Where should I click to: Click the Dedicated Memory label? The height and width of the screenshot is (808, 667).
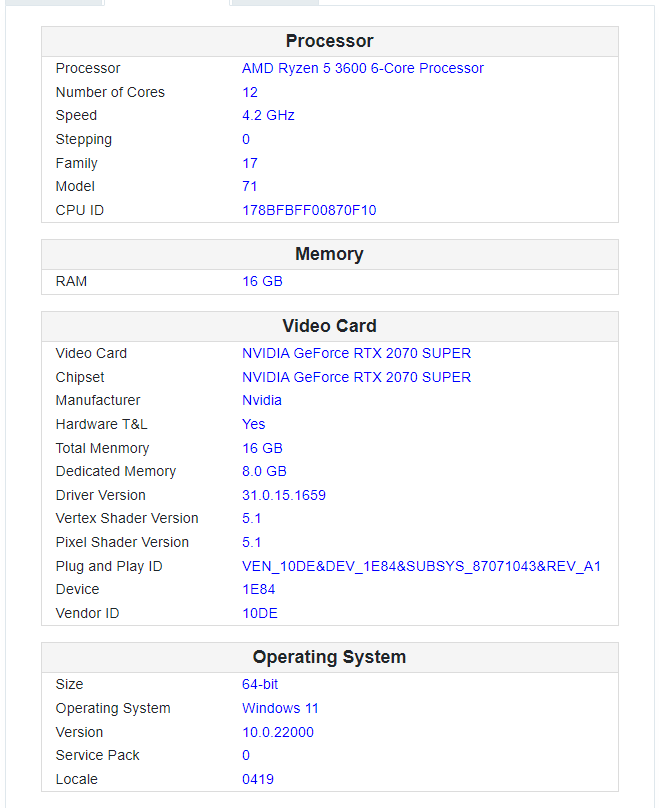[x=116, y=472]
